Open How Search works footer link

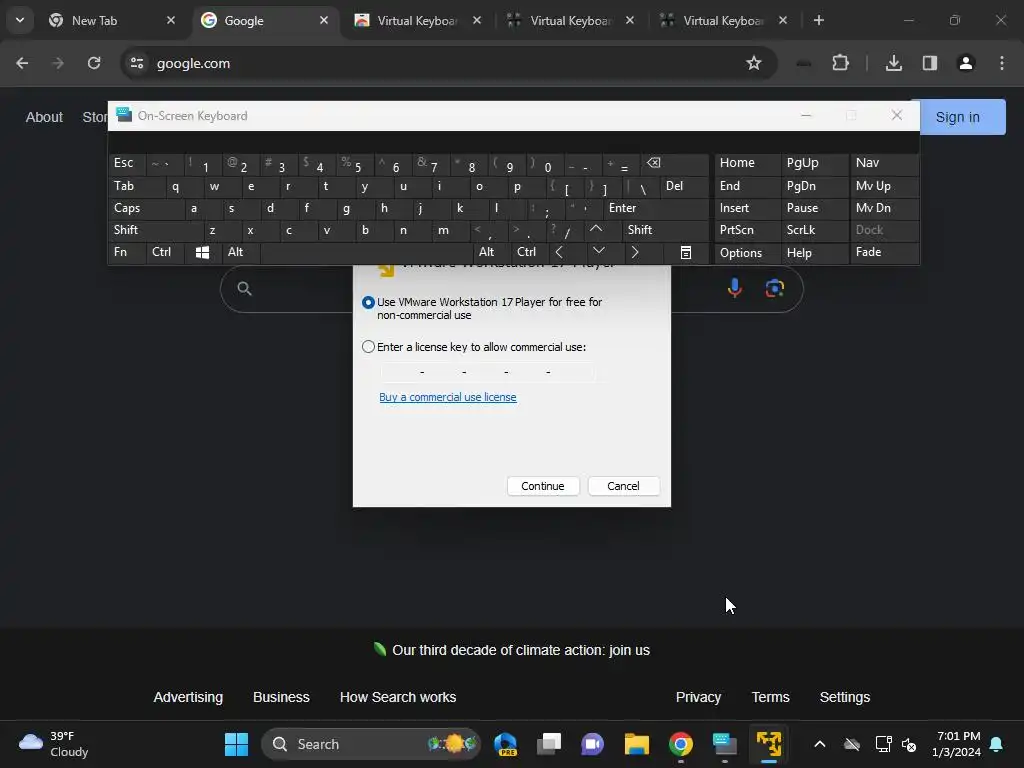[398, 697]
